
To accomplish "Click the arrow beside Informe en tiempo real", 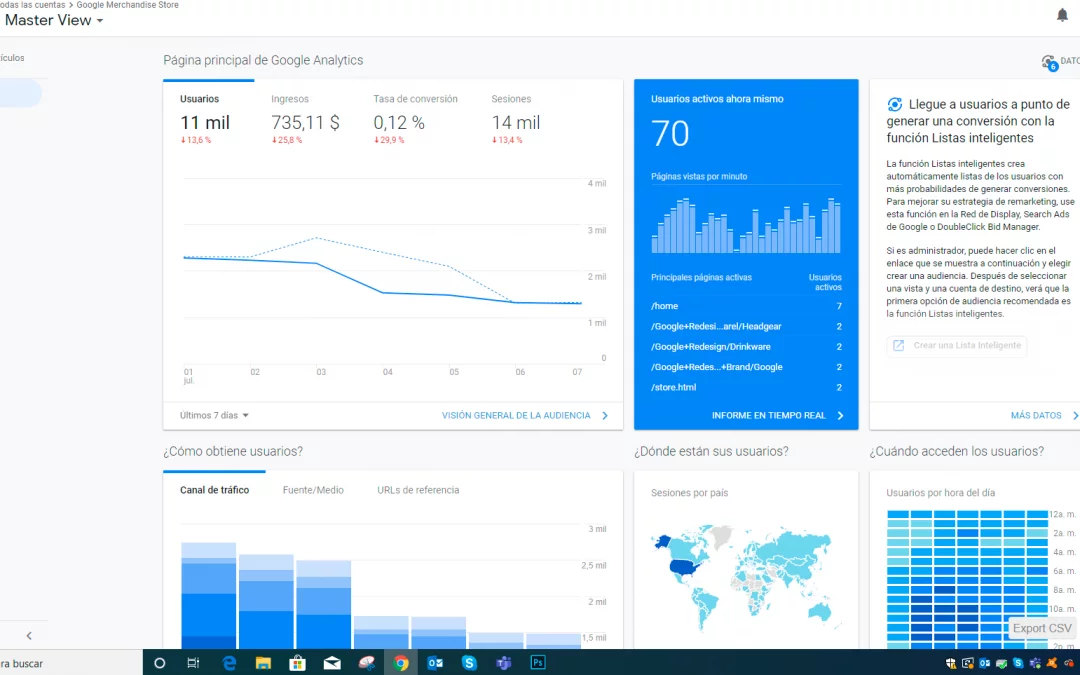I will (840, 415).
